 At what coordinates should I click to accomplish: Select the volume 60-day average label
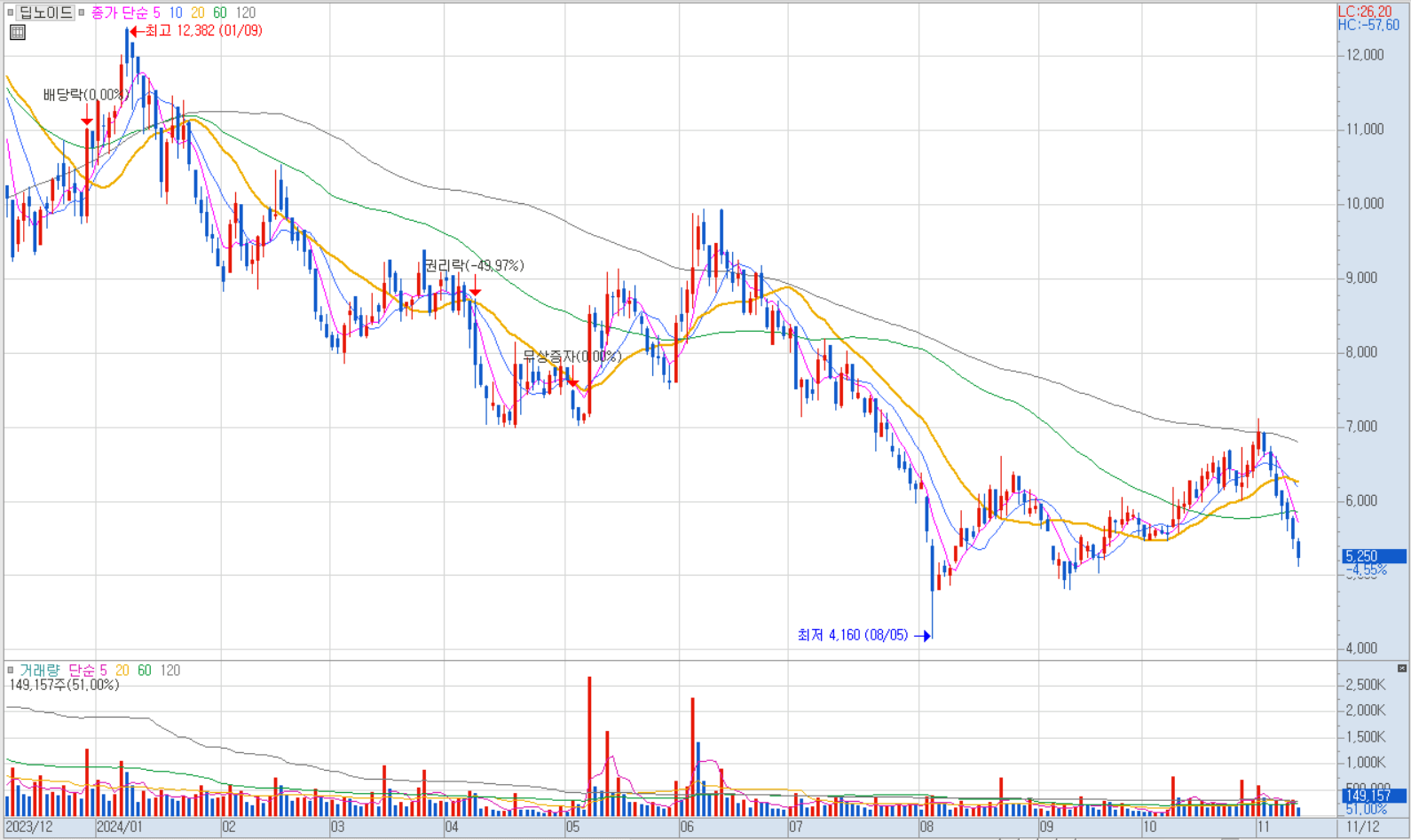pos(144,671)
